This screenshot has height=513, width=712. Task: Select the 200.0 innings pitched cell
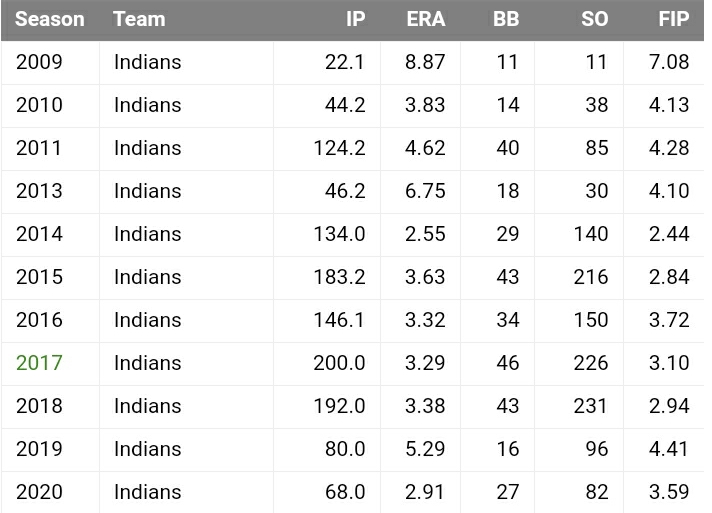pos(339,363)
